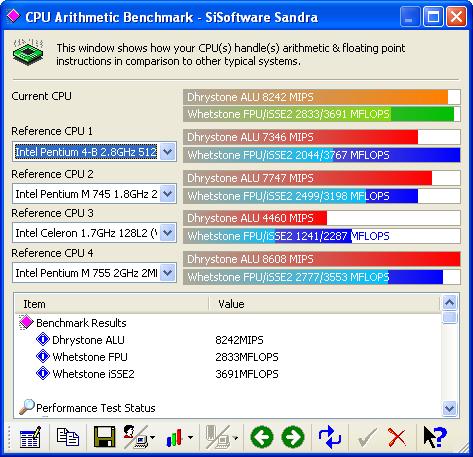Select the Intel Pentium M 745 1.8GHz combo box

94,194
